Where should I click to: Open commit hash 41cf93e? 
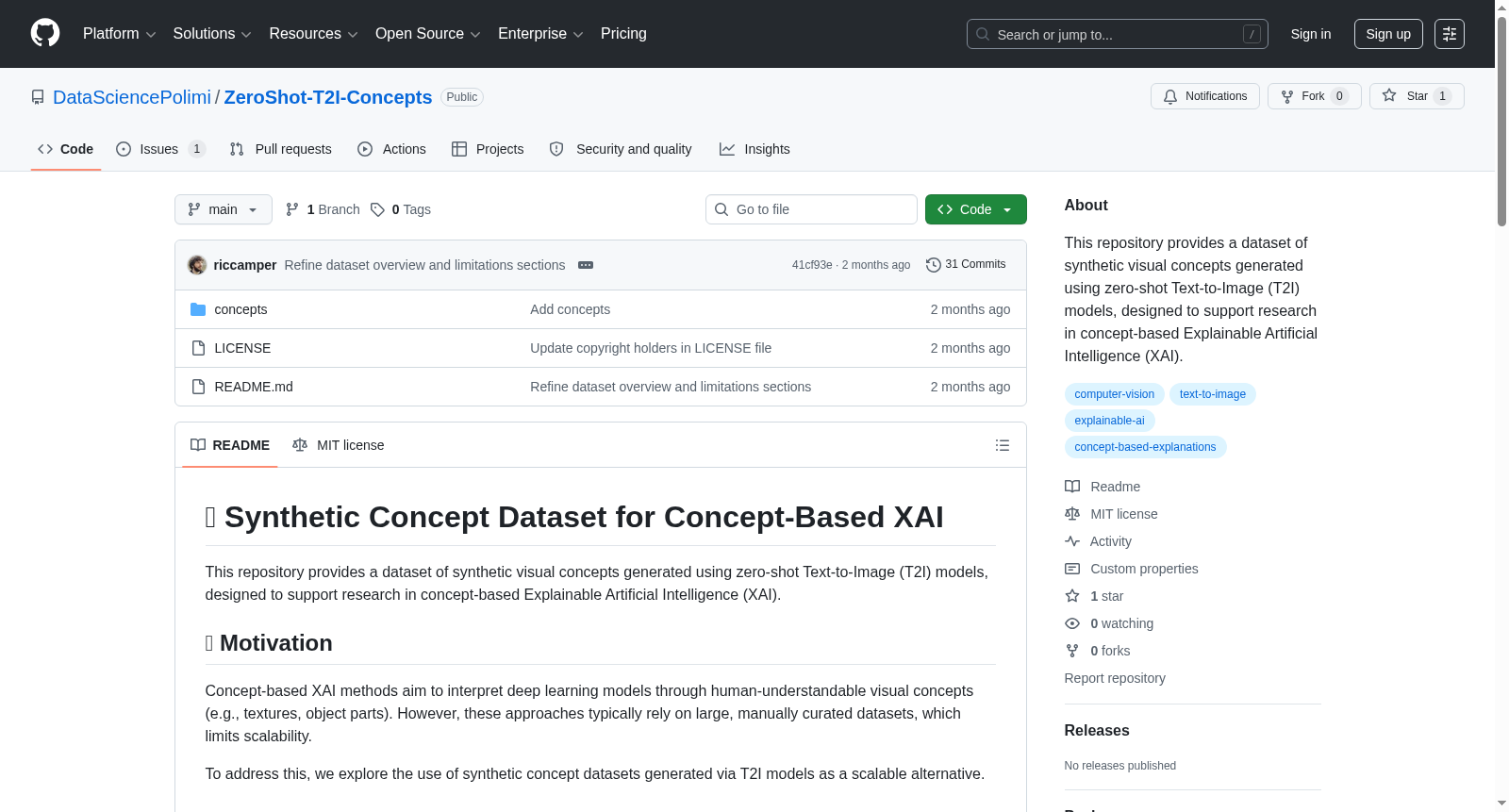point(812,265)
